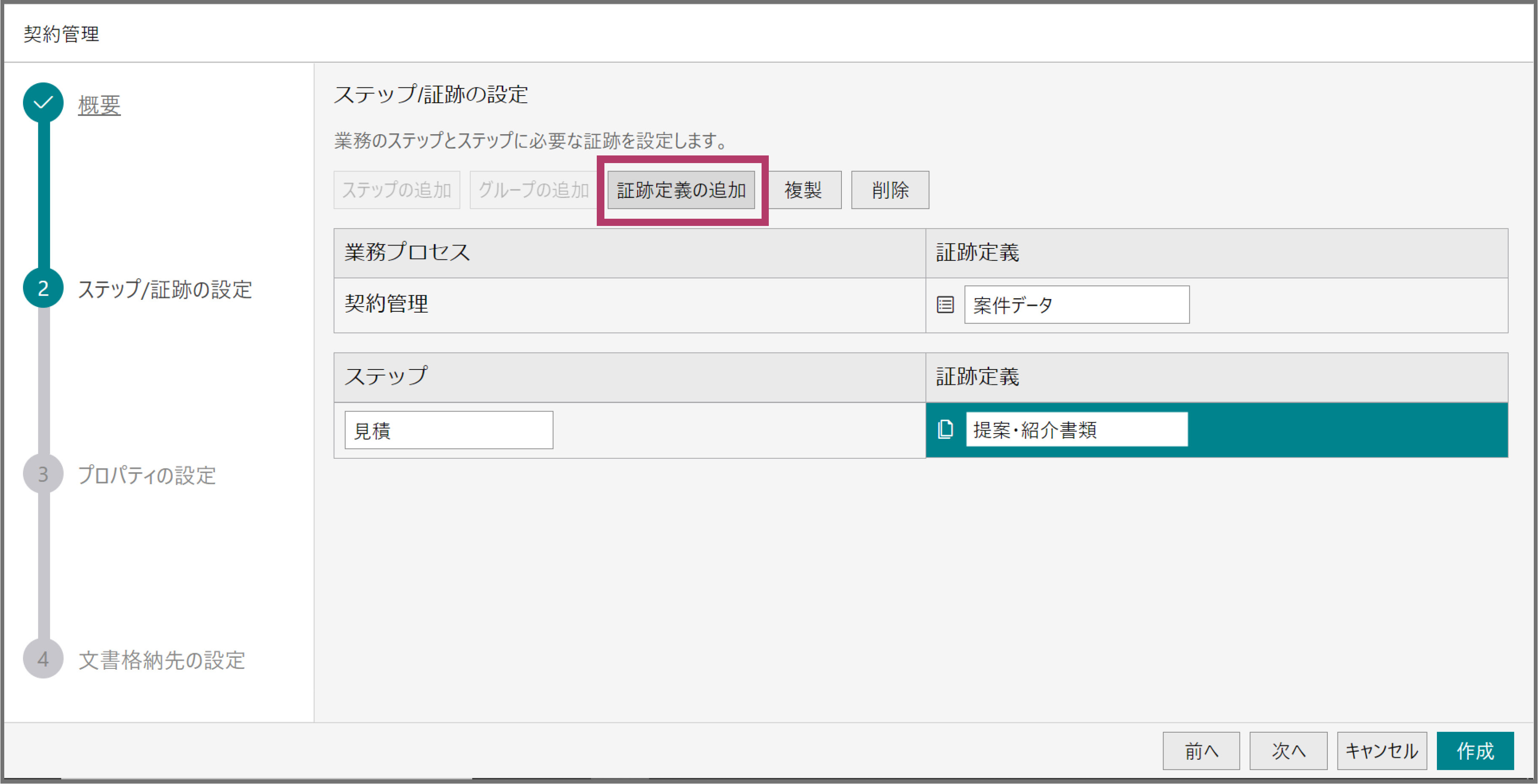Click the ステップの追加 button

coord(396,190)
